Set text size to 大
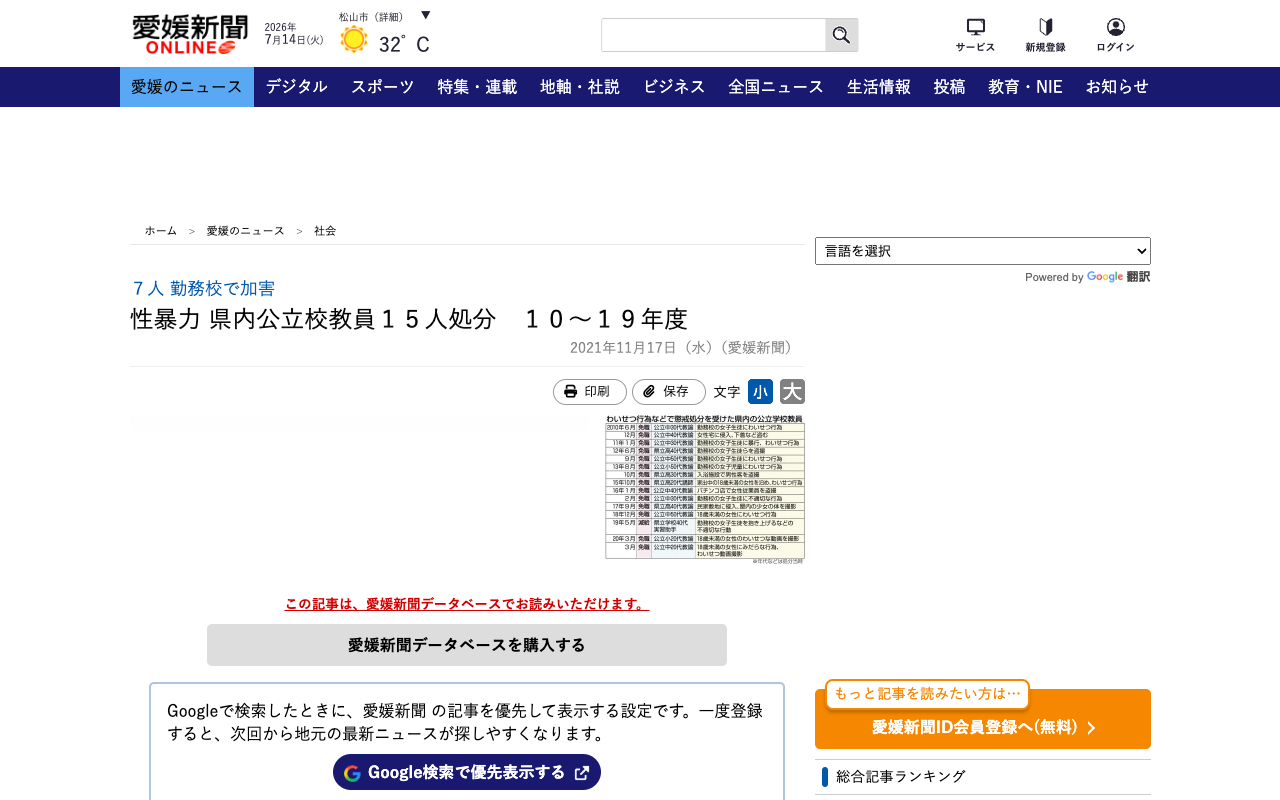 coord(792,392)
